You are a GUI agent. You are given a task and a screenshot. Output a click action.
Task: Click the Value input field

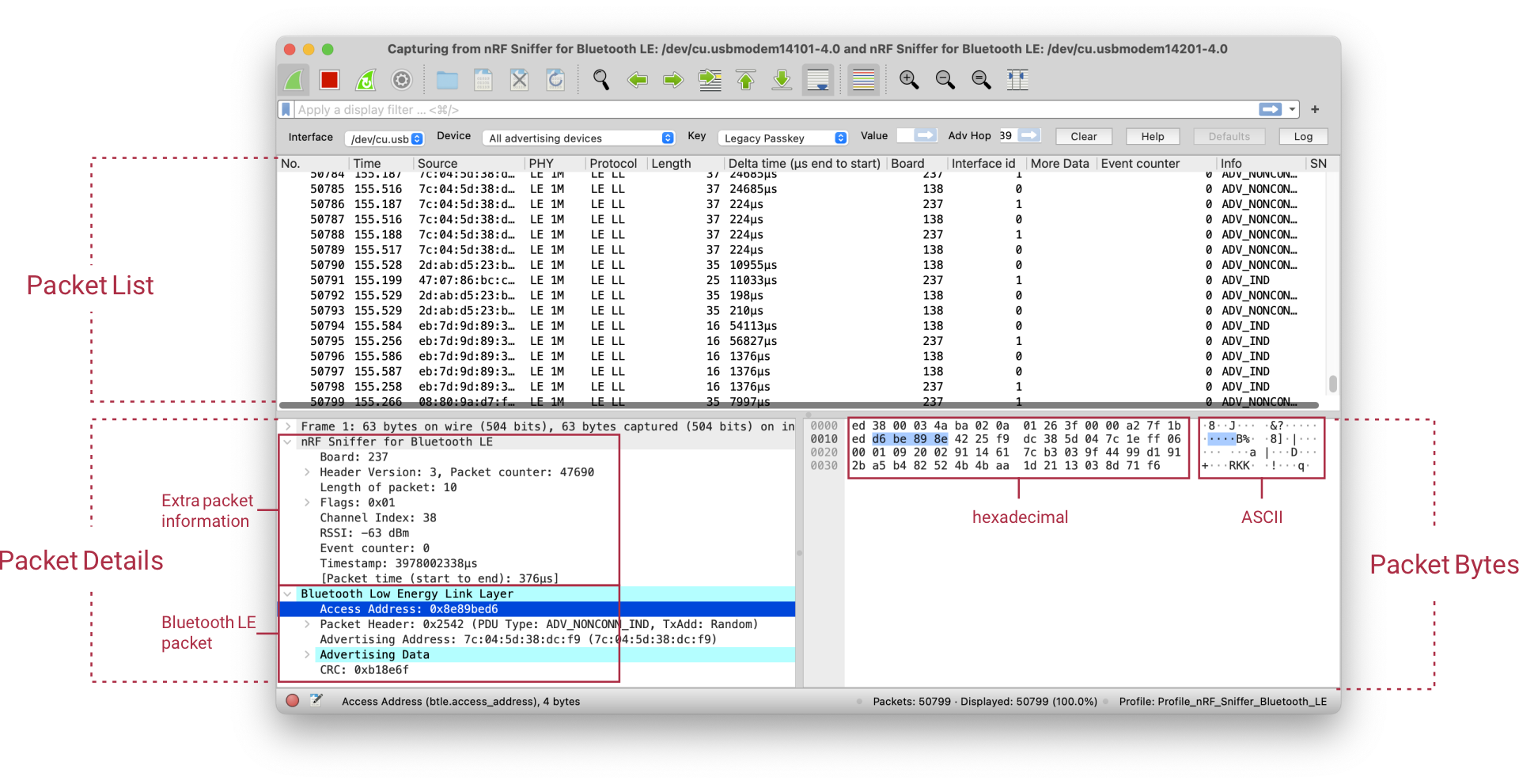(905, 135)
